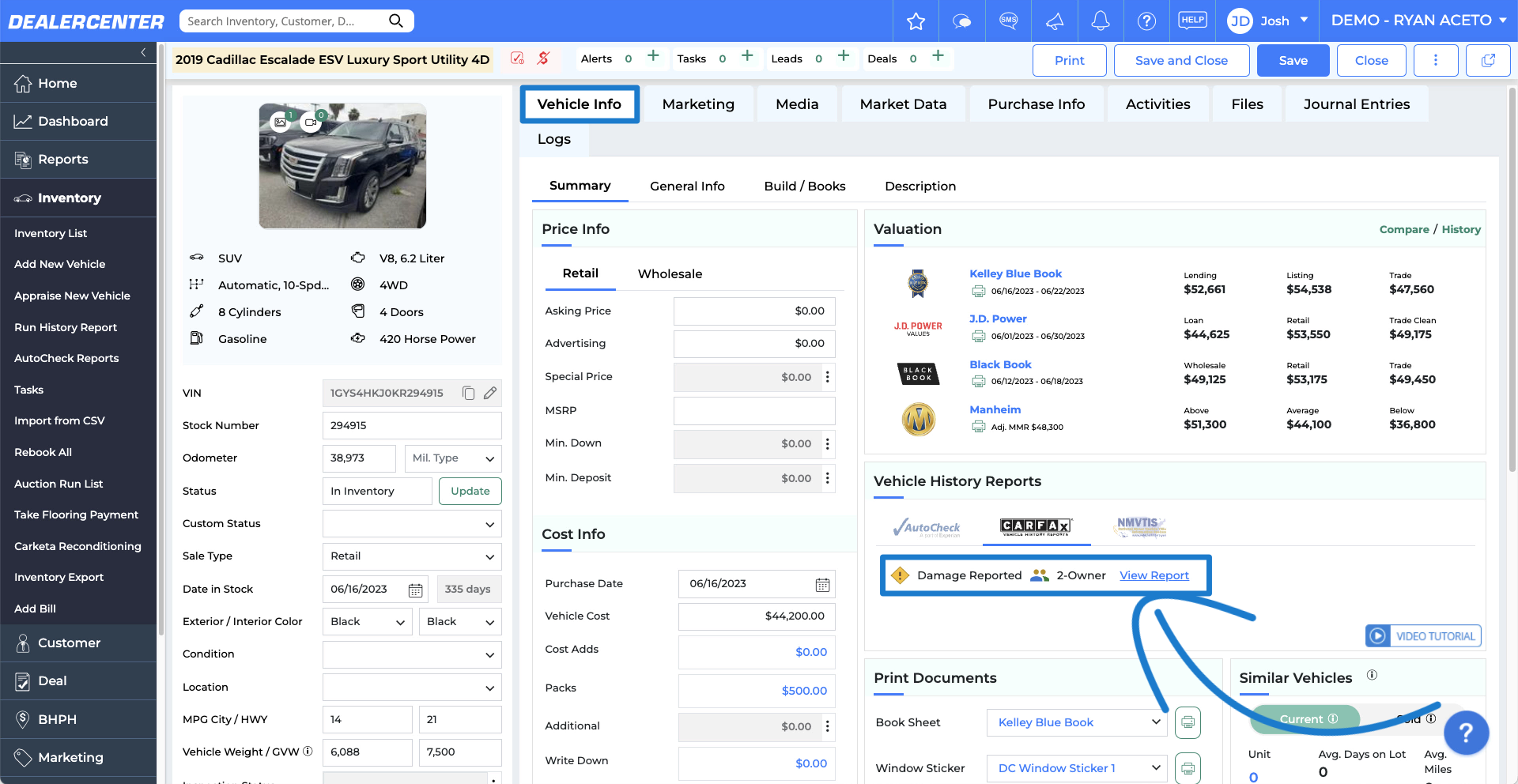The height and width of the screenshot is (784, 1518).
Task: Click the megaphone announcements icon
Action: pyautogui.click(x=1055, y=21)
